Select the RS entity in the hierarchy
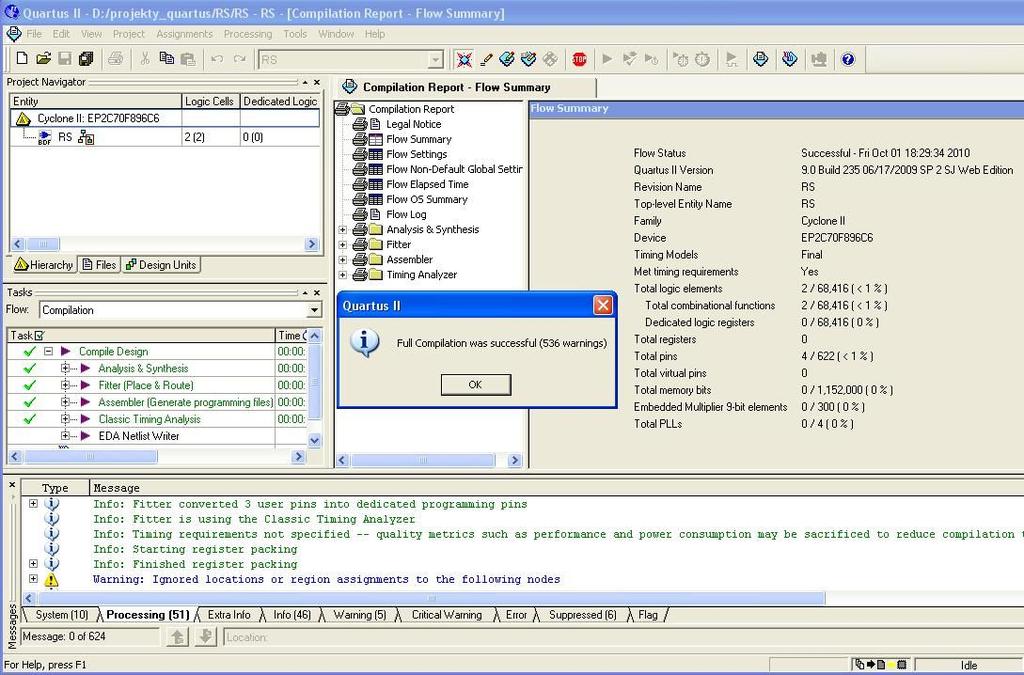Image resolution: width=1024 pixels, height=675 pixels. pyautogui.click(x=65, y=137)
